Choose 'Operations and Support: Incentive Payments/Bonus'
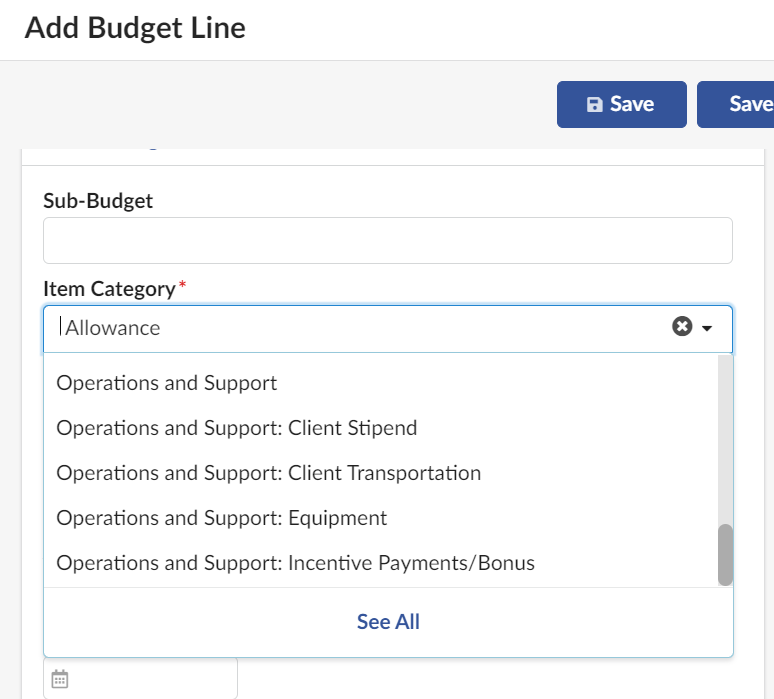The width and height of the screenshot is (774, 699). 296,563
